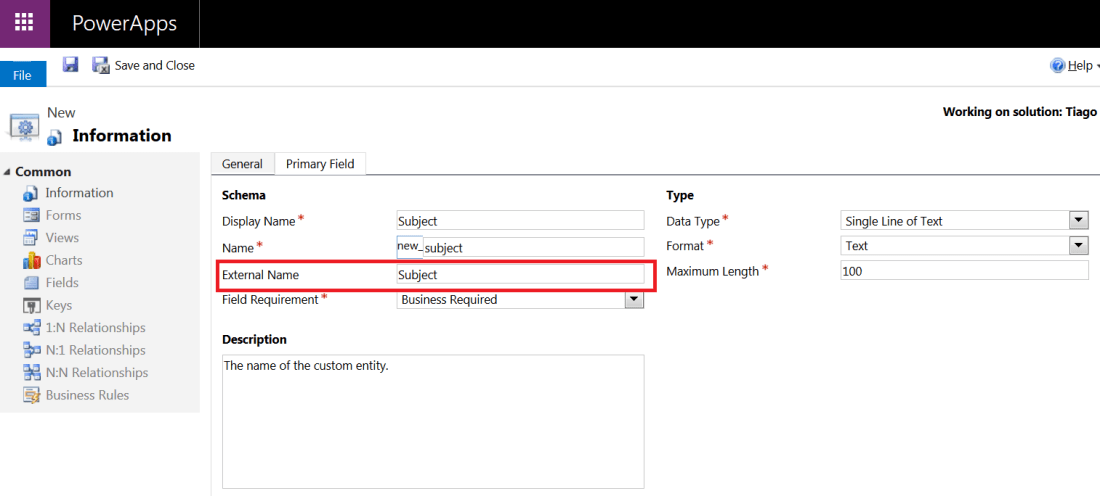This screenshot has width=1100, height=496.
Task: Switch to the General tab
Action: [x=242, y=164]
